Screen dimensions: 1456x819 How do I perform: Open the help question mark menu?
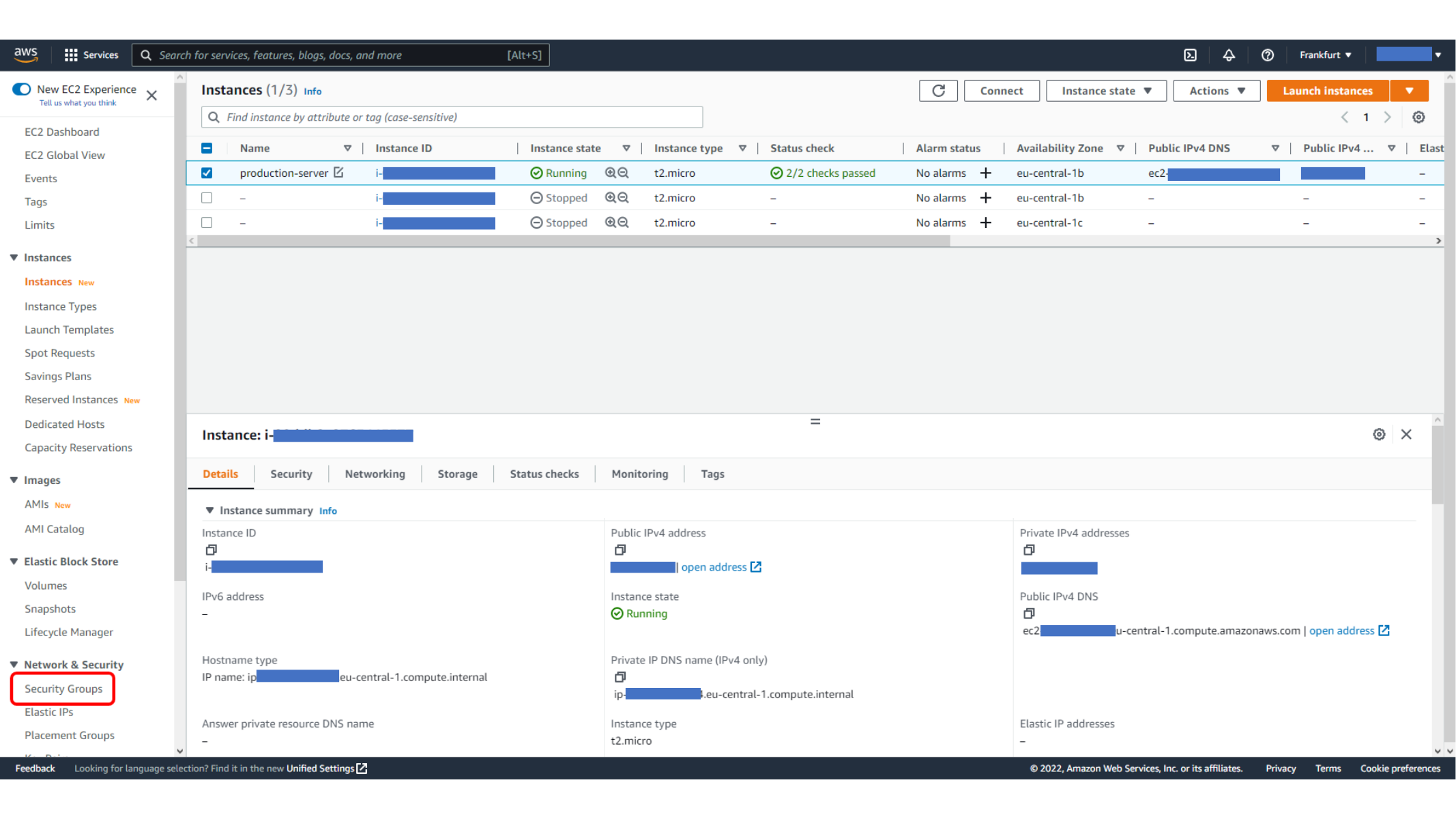coord(1267,55)
